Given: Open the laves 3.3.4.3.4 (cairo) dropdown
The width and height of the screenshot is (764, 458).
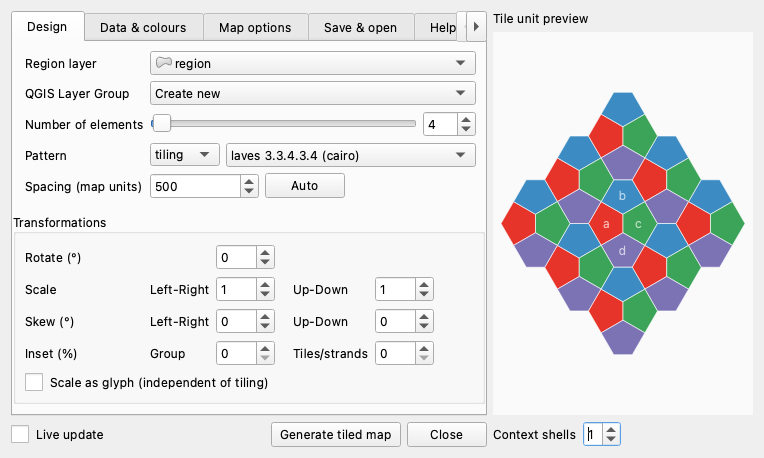Looking at the screenshot, I should pos(351,155).
